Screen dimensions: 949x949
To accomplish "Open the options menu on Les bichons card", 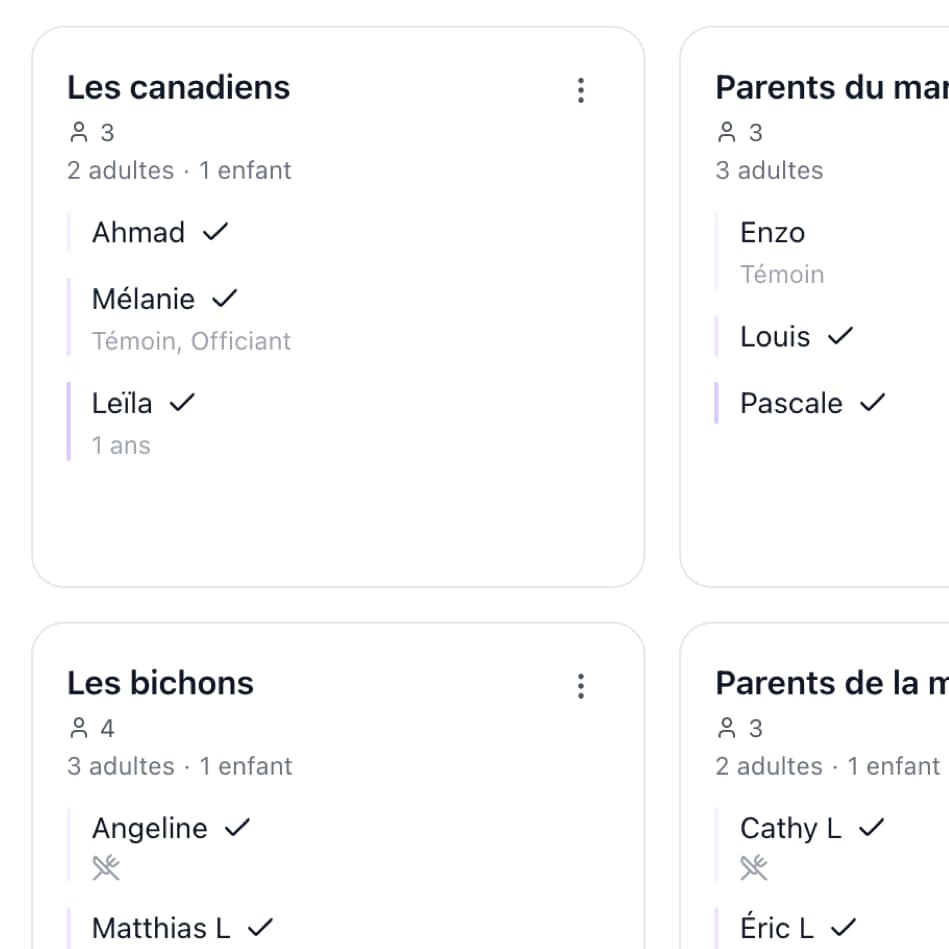I will click(x=581, y=686).
